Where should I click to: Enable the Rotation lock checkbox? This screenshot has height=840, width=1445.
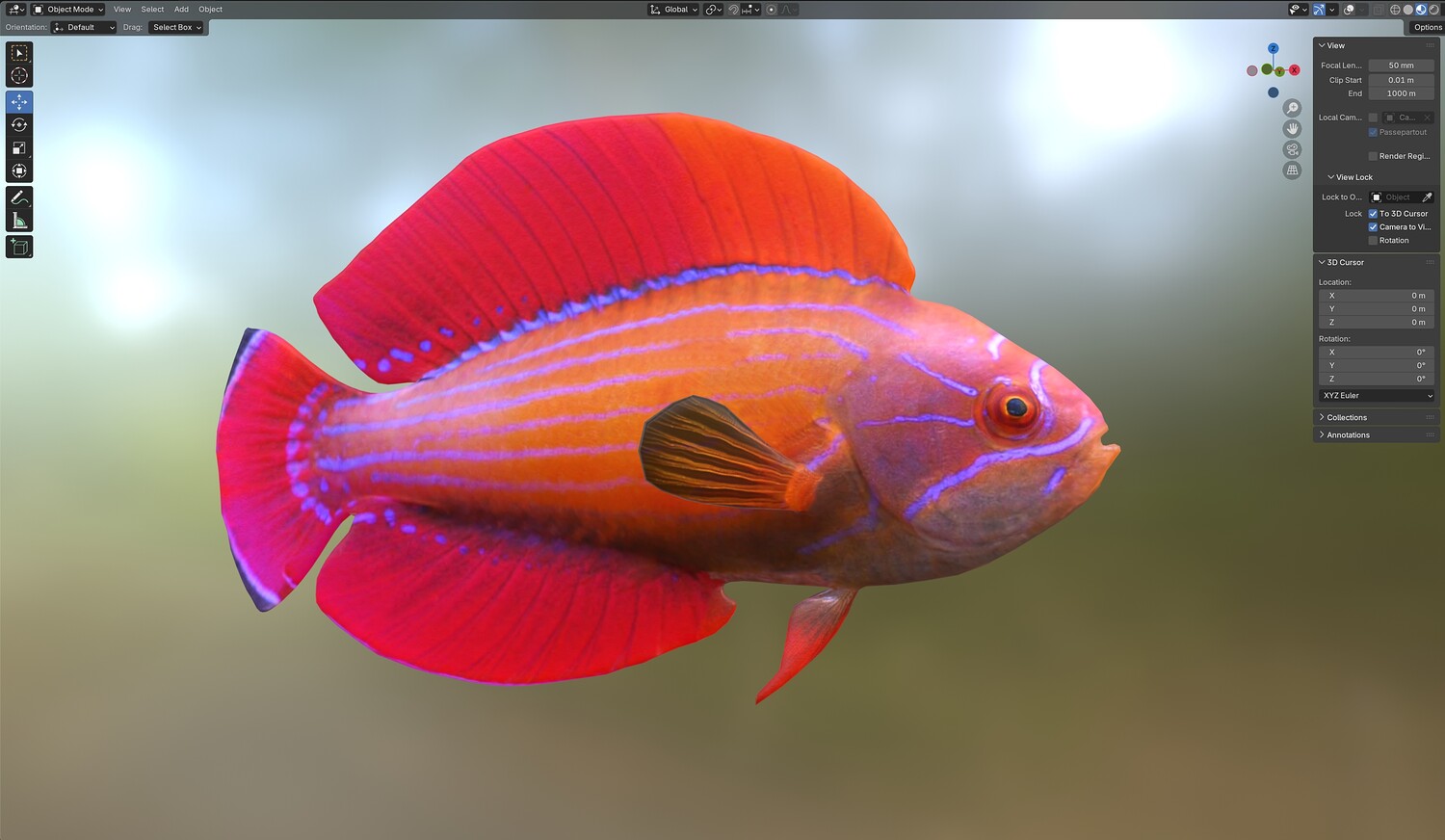pos(1373,241)
